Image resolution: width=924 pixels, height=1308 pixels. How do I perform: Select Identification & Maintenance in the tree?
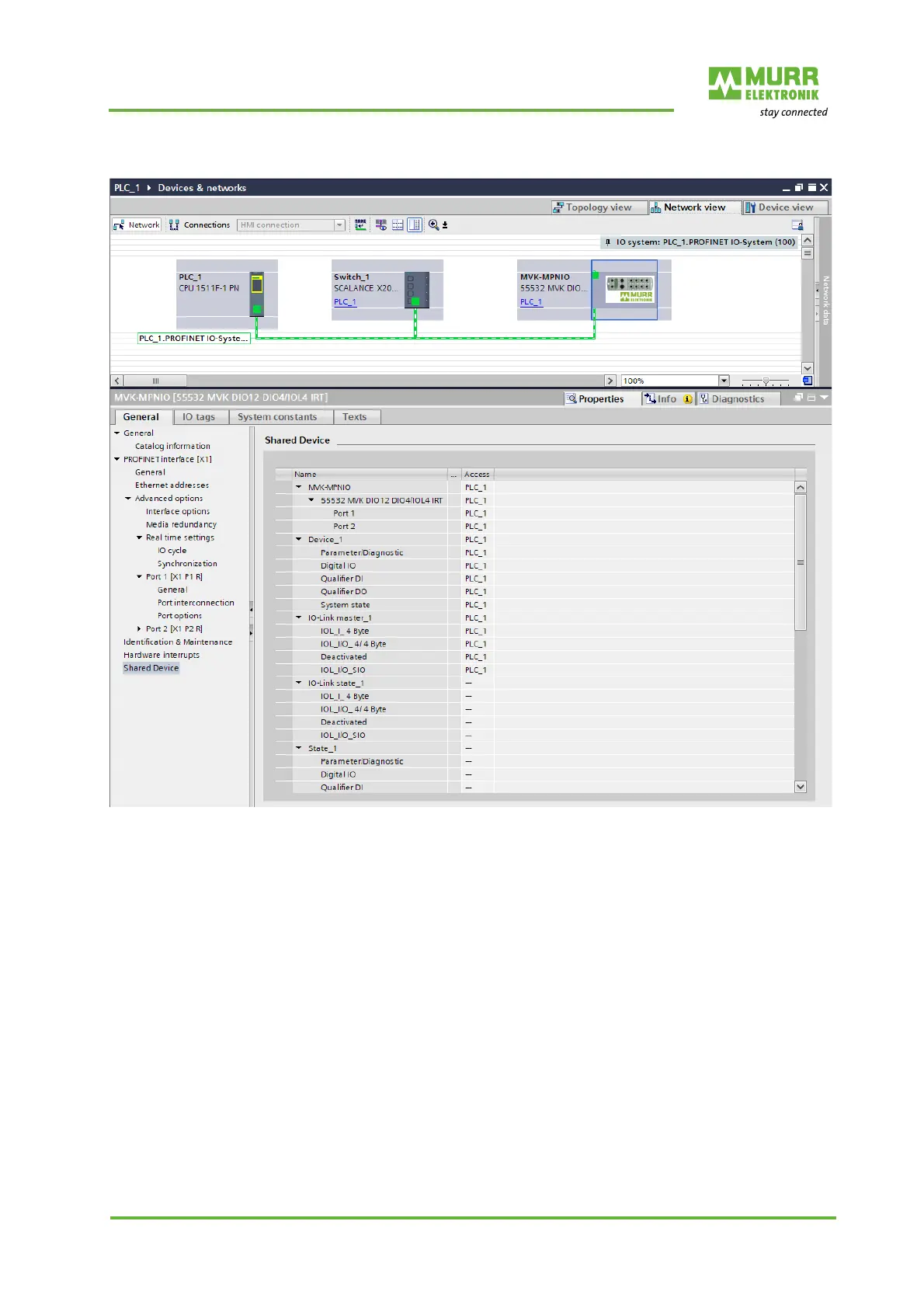tap(178, 642)
